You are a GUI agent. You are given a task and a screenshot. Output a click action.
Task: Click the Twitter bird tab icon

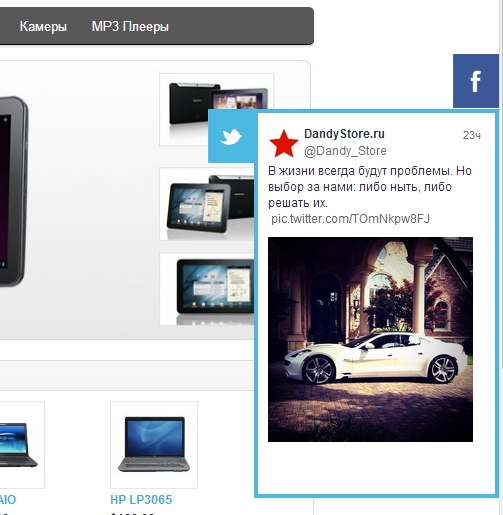pos(231,137)
